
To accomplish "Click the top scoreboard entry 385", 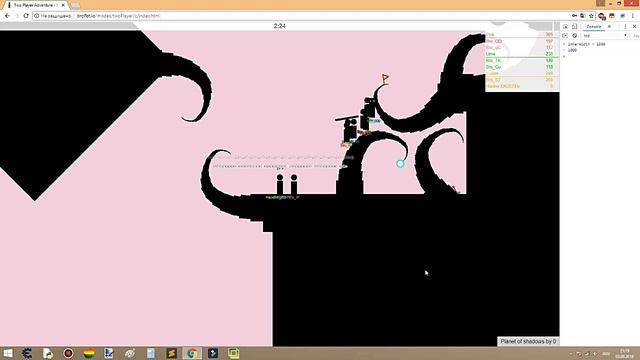I will click(x=520, y=35).
